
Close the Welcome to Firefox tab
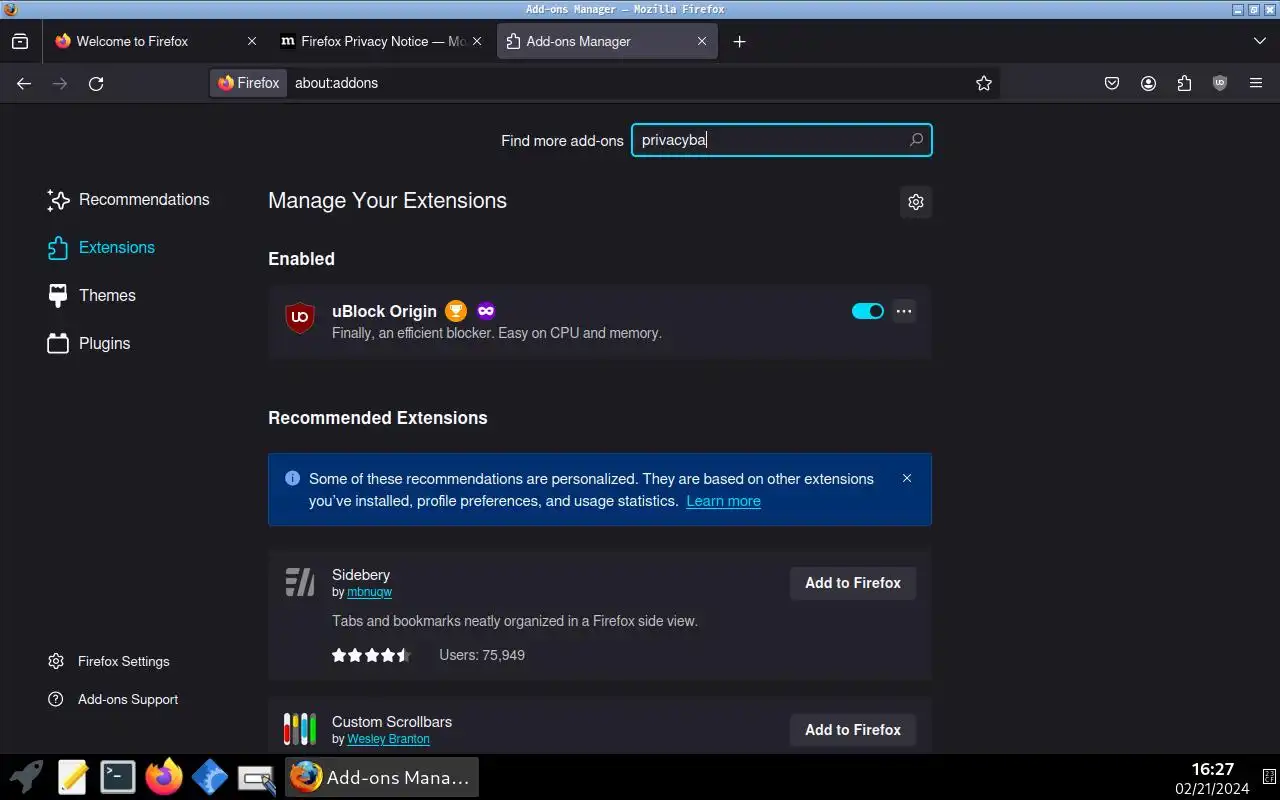252,41
